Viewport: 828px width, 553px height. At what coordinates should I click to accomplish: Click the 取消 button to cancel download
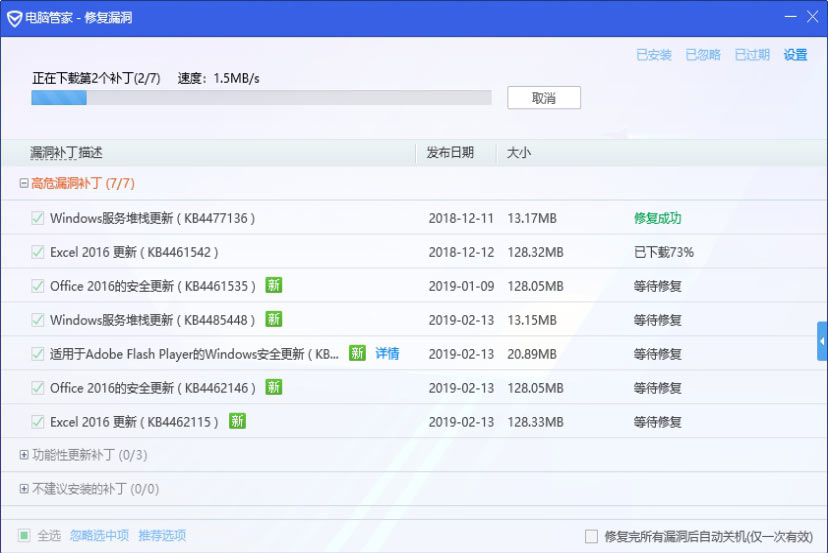(543, 98)
